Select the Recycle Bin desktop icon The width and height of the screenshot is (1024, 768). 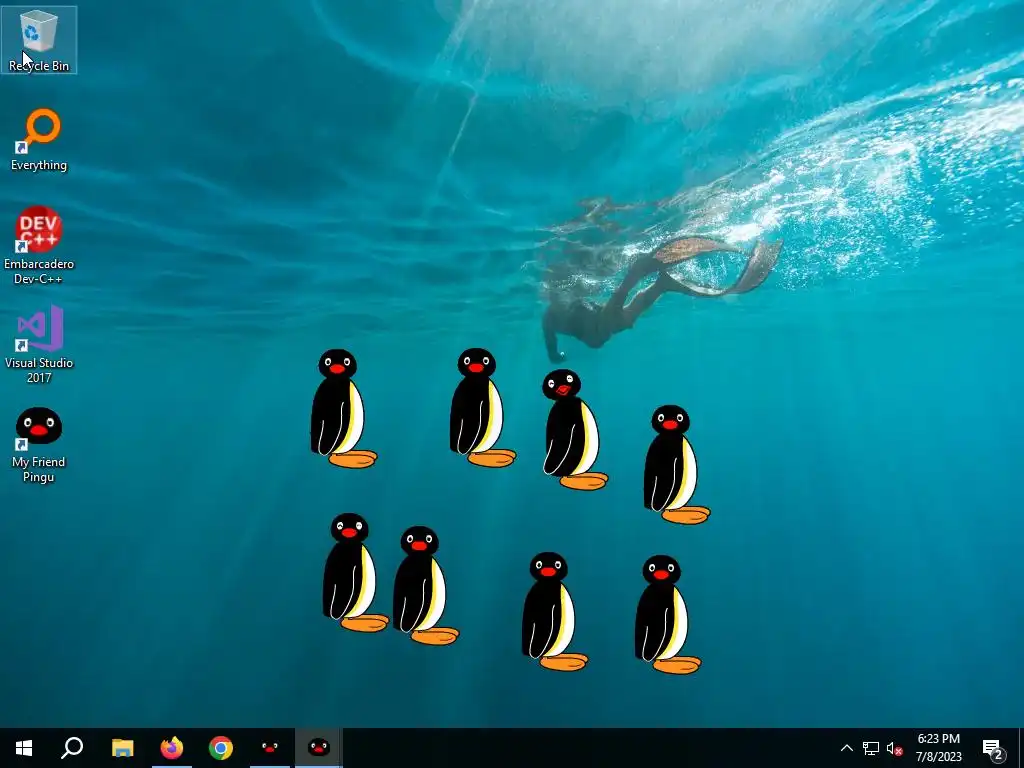pyautogui.click(x=39, y=40)
